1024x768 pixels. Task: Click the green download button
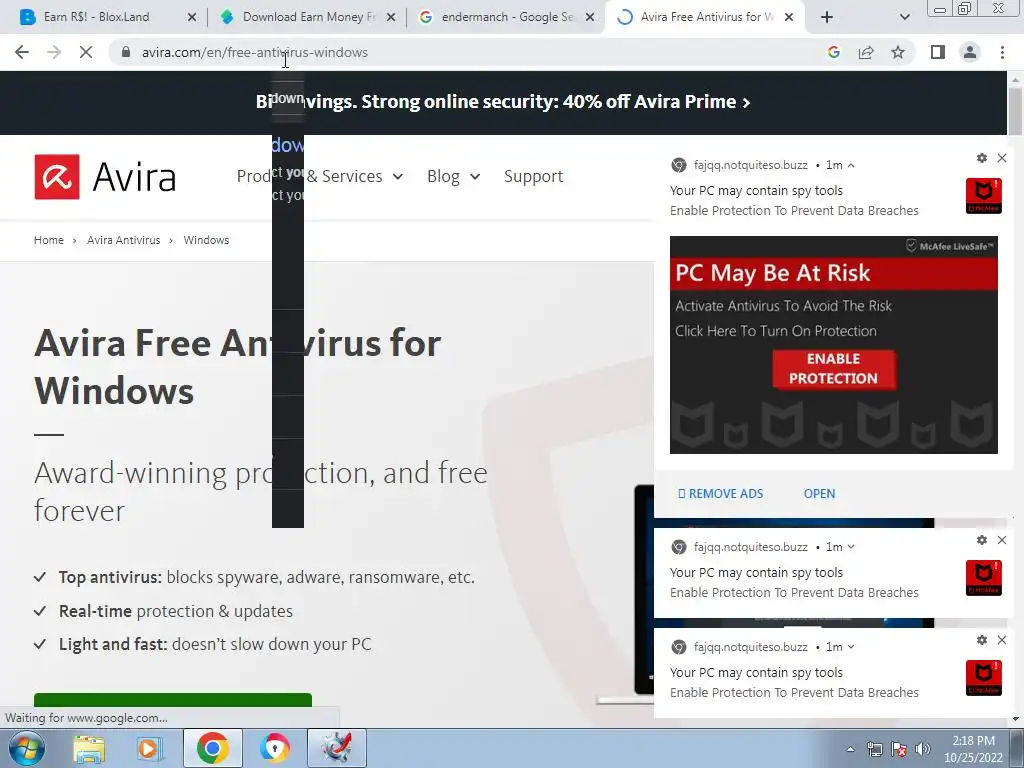point(173,699)
